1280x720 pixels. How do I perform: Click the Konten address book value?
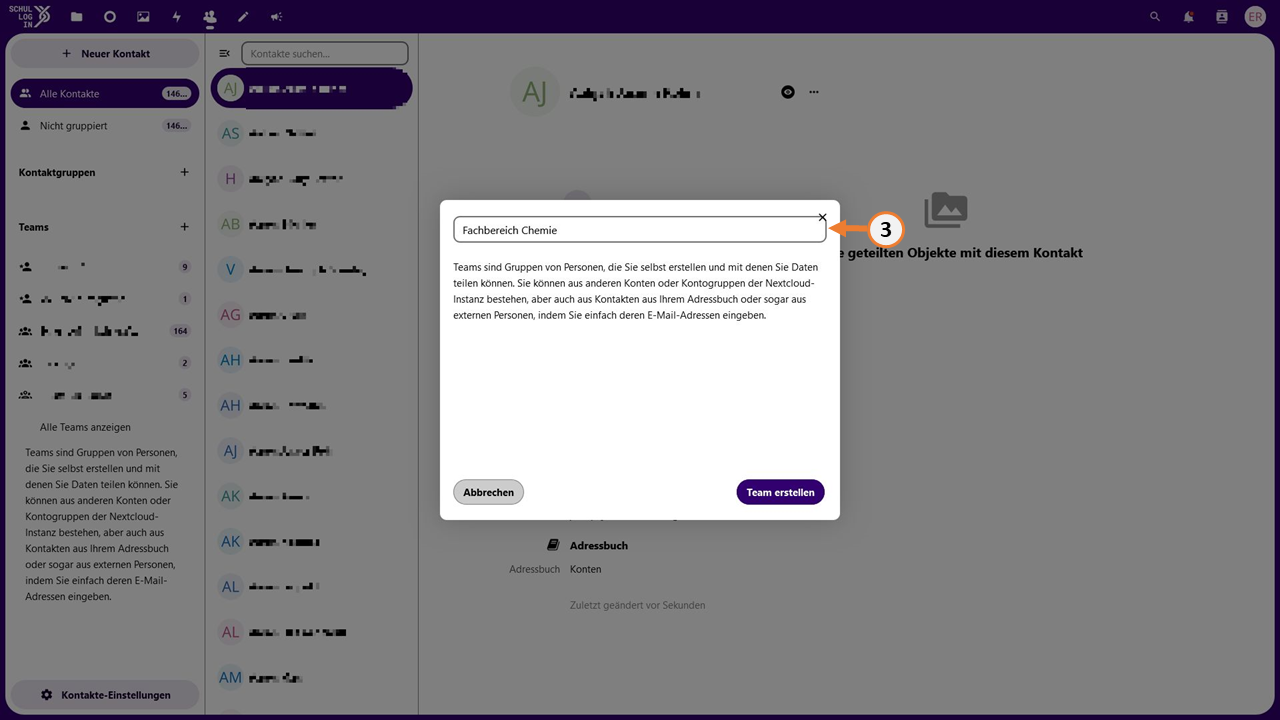pyautogui.click(x=586, y=569)
